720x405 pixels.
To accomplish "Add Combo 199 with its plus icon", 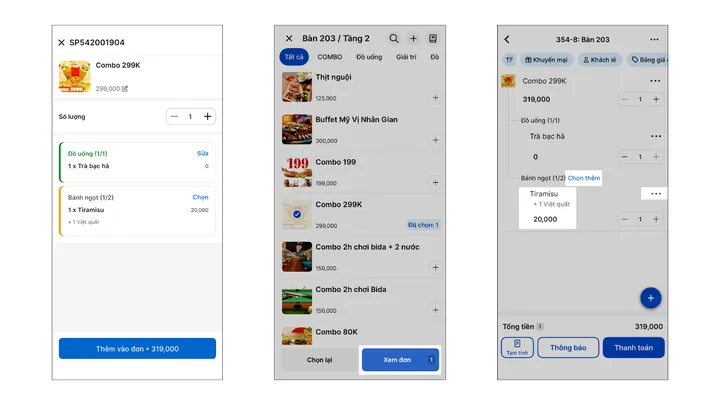I will pos(435,183).
